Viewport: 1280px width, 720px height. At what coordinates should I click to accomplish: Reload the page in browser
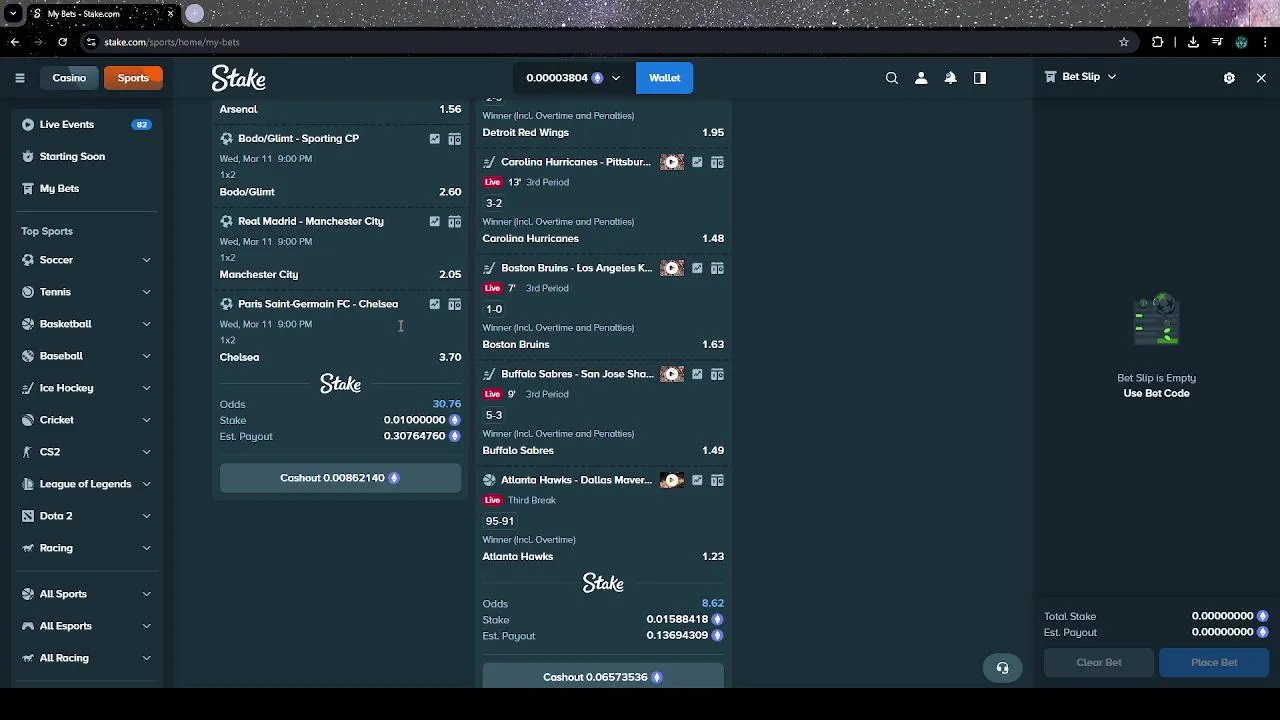(62, 42)
